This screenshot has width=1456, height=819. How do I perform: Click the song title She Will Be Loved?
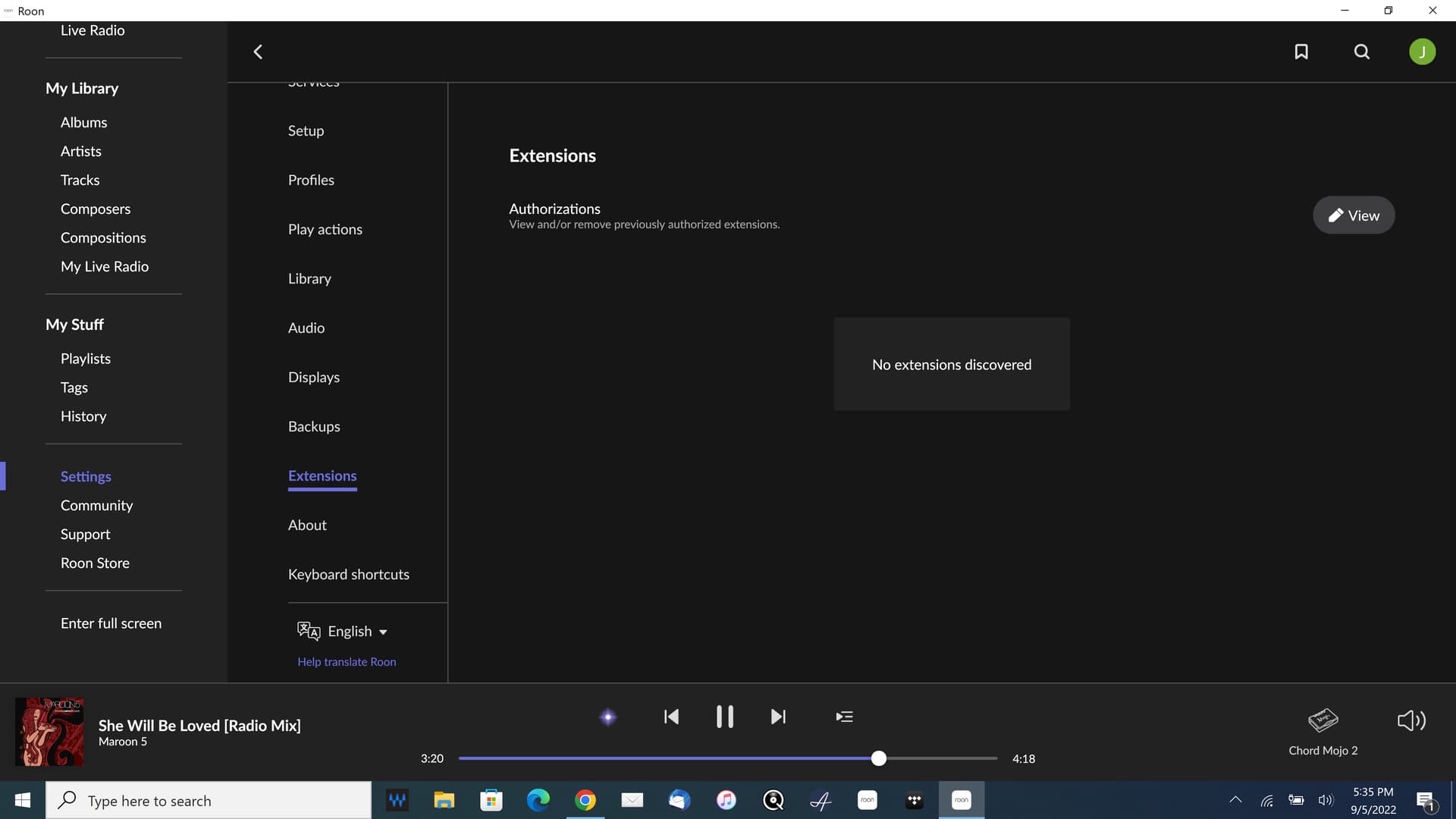click(x=199, y=725)
